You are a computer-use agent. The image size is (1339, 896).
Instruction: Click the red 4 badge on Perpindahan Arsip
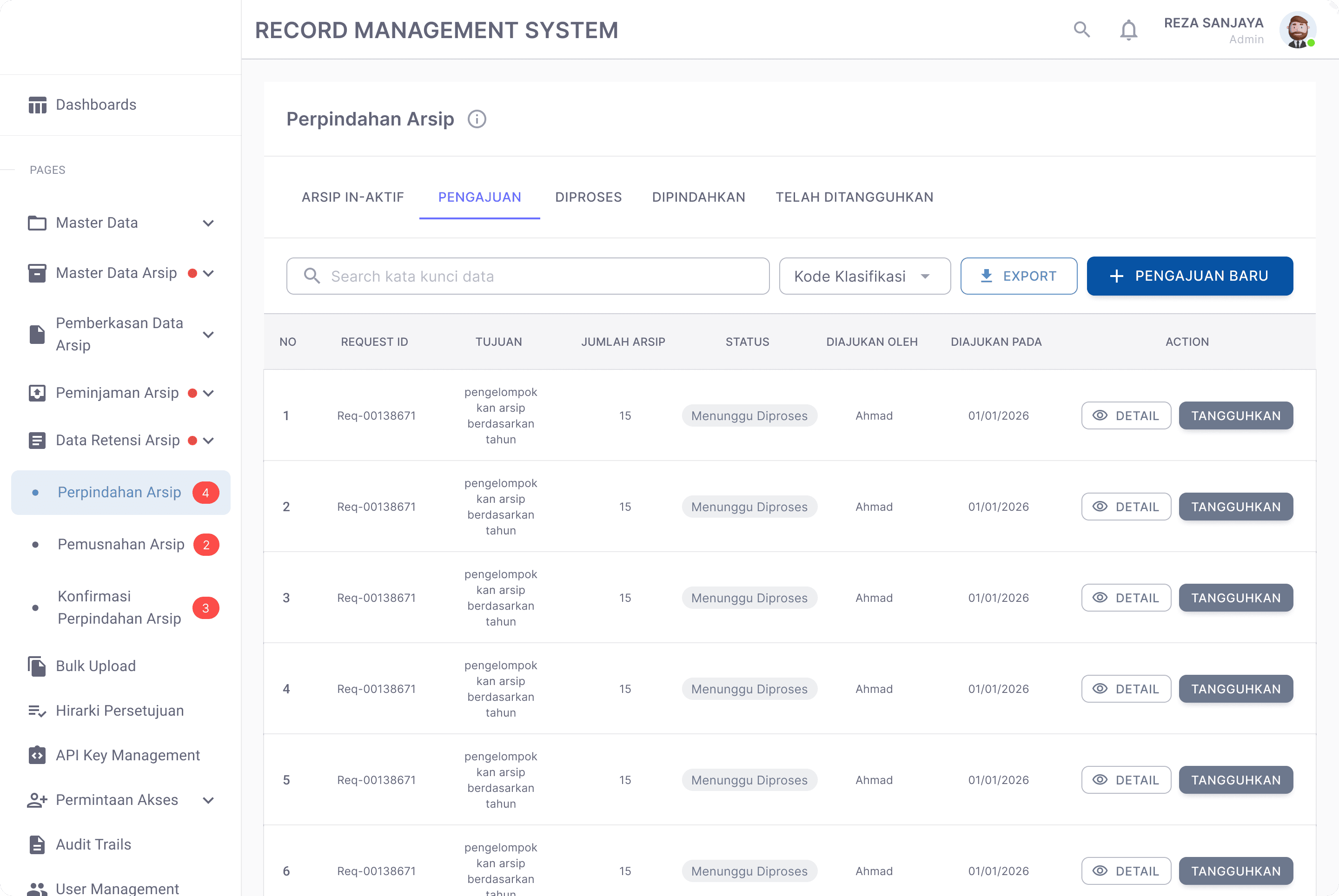(x=206, y=493)
